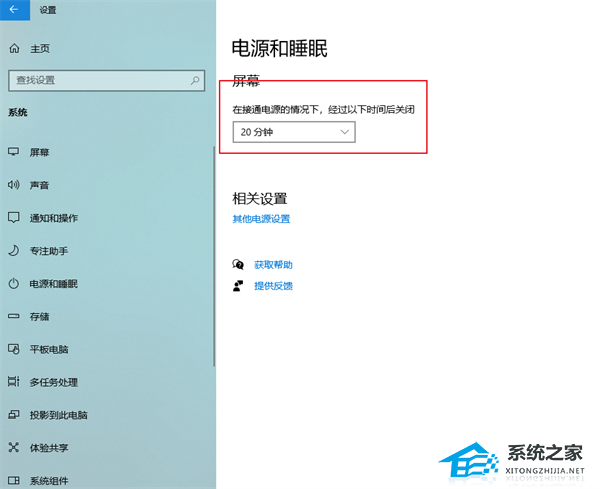Click the search magnifier icon
Screen dimensions: 600x489
click(195, 80)
